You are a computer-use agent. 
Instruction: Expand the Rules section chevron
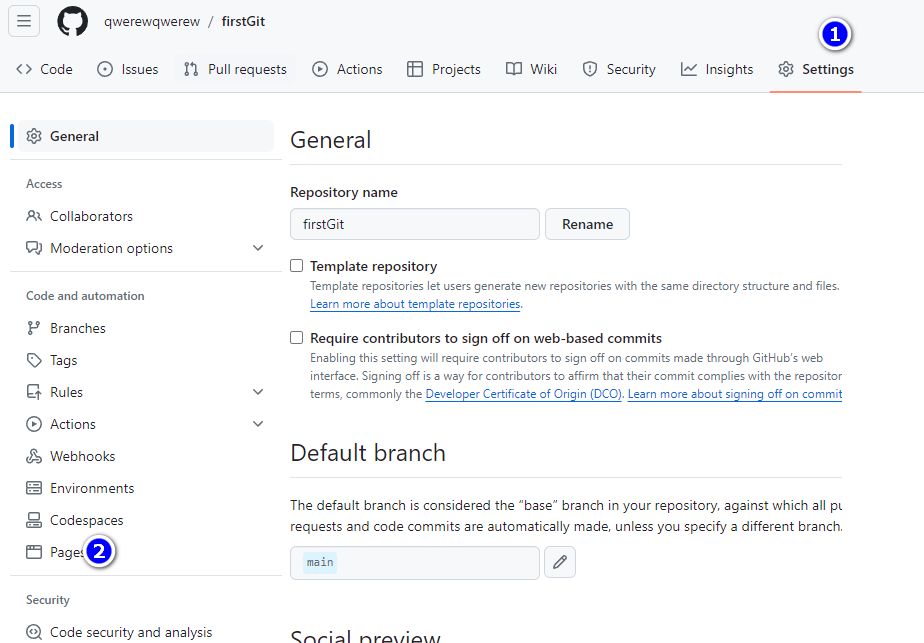coord(258,392)
